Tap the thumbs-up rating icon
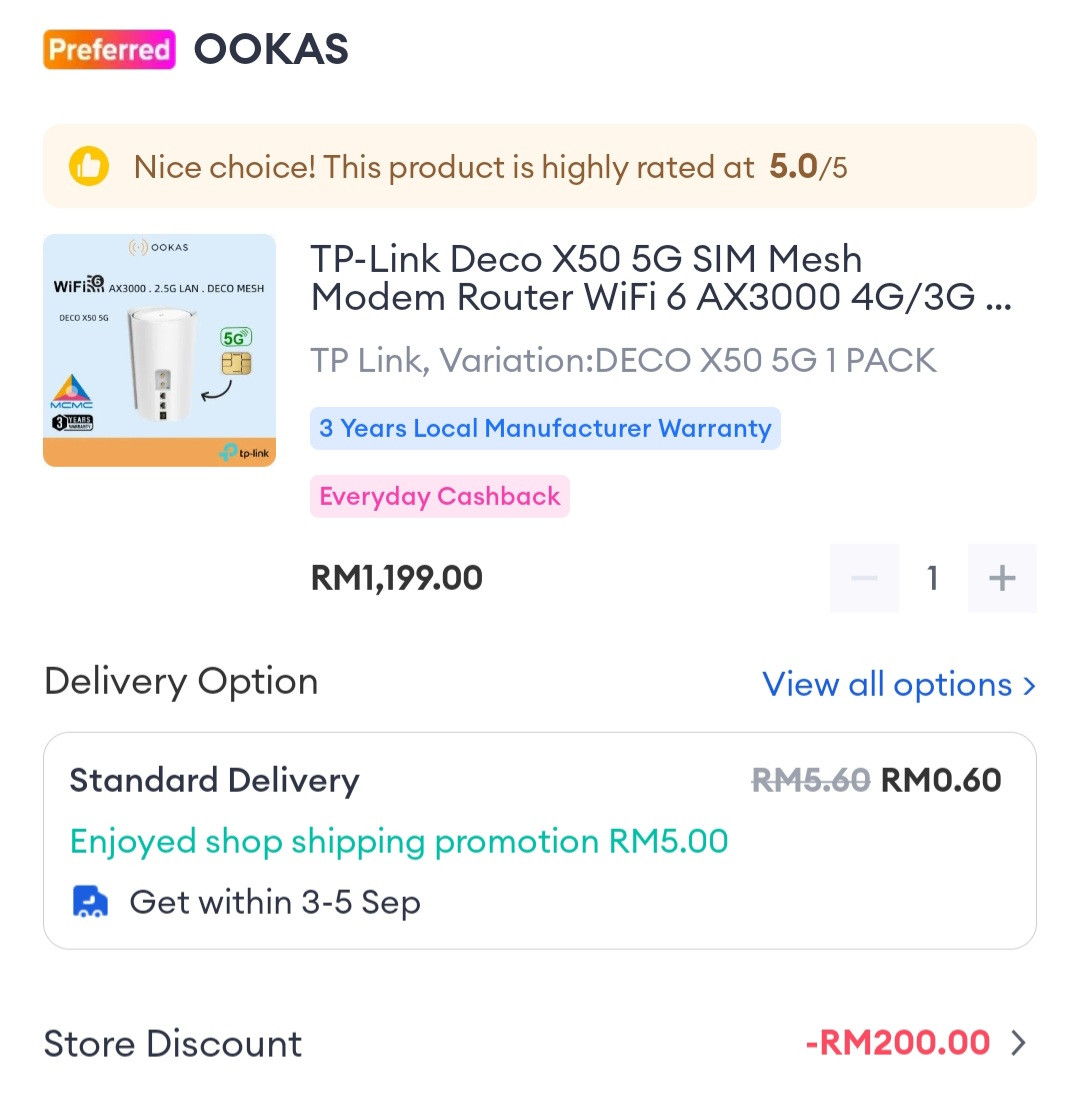1080x1097 pixels. tap(89, 166)
